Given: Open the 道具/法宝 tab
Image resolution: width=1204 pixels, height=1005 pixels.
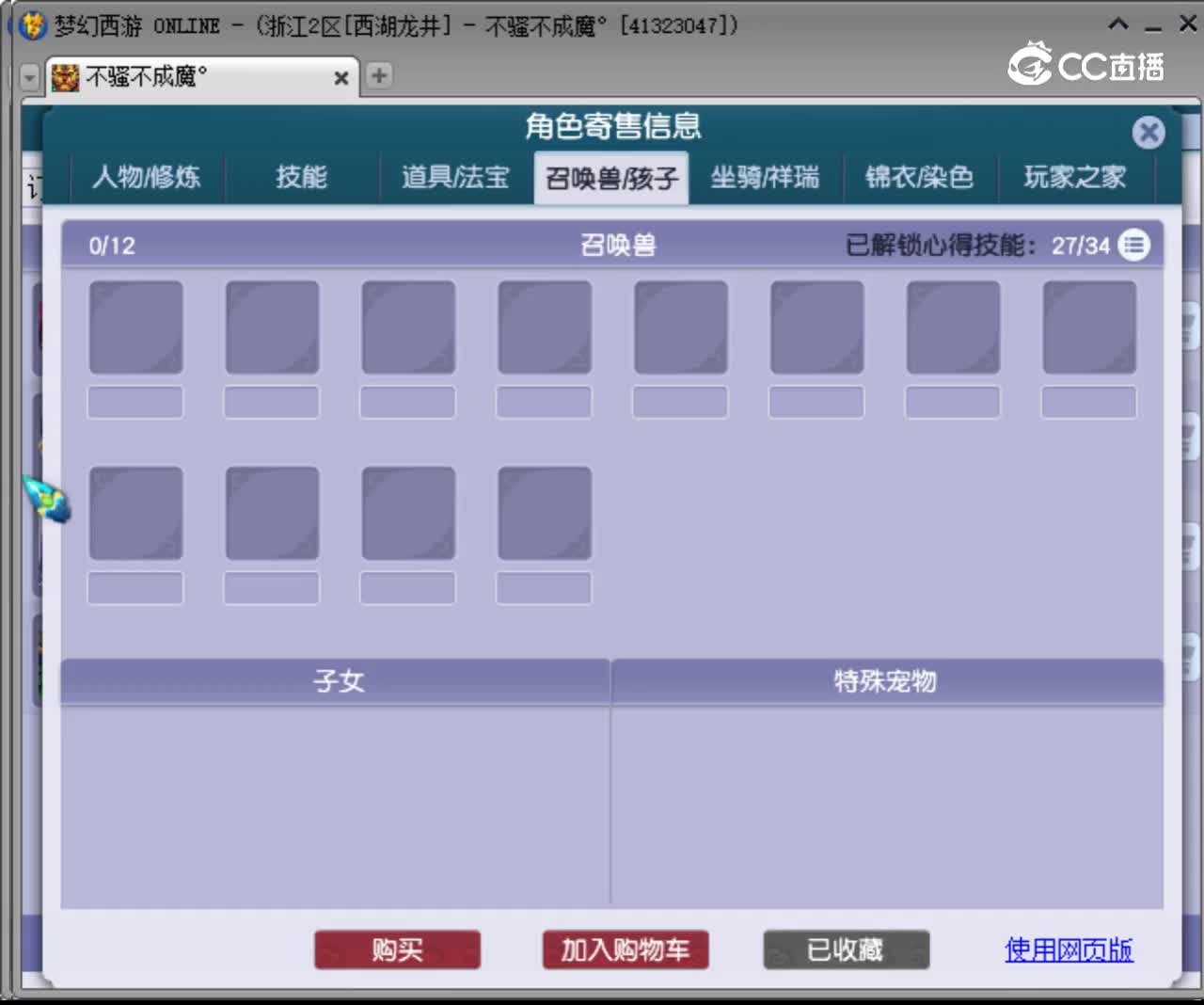Looking at the screenshot, I should coord(456,177).
